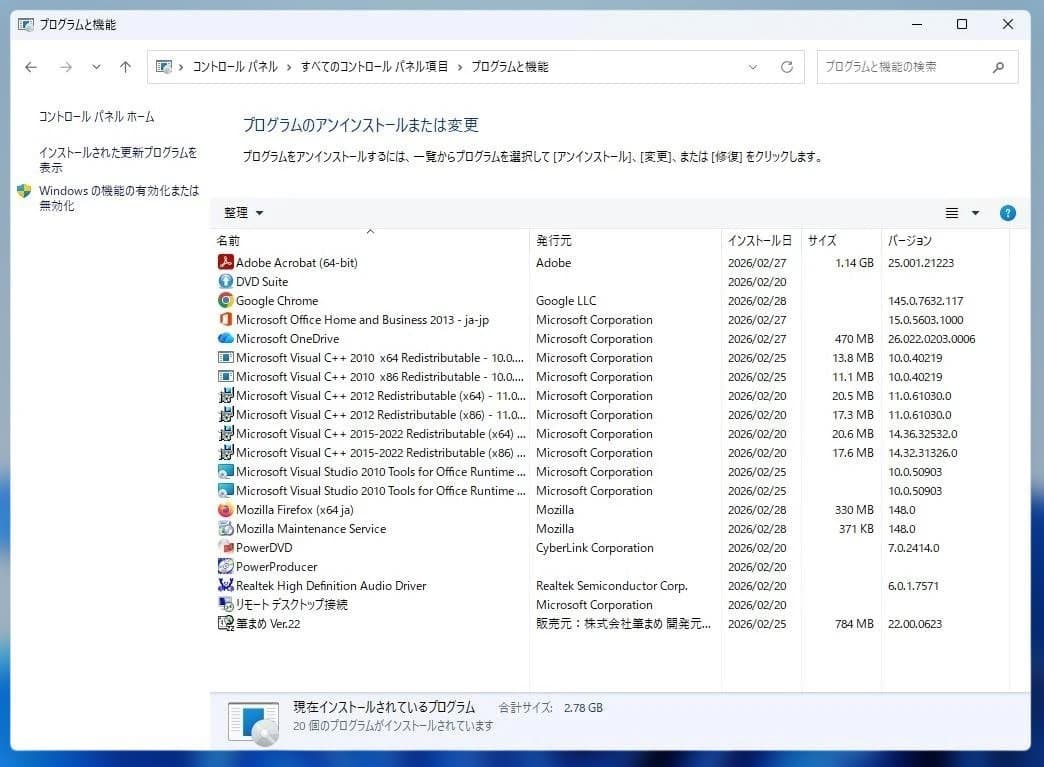Open the recent locations chevron
The width and height of the screenshot is (1044, 767).
pos(97,67)
